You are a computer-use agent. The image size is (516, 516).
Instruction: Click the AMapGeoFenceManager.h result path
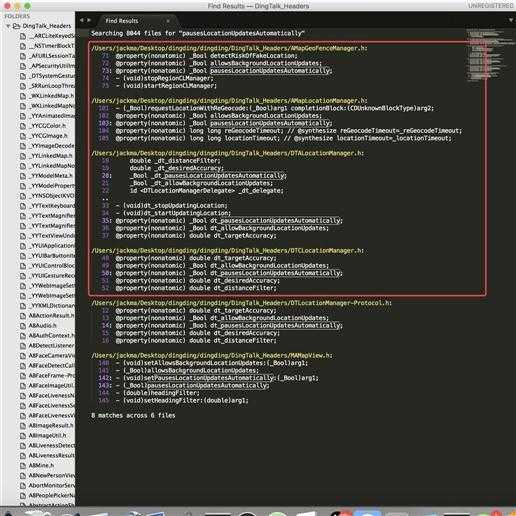229,48
